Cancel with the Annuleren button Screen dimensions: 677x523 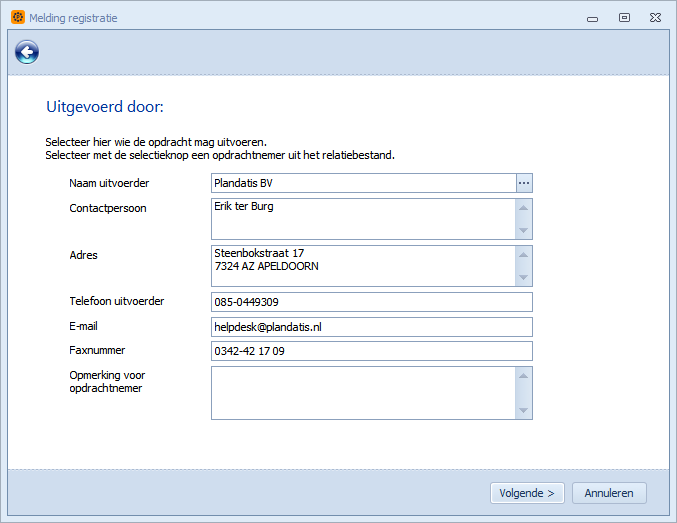(x=609, y=493)
